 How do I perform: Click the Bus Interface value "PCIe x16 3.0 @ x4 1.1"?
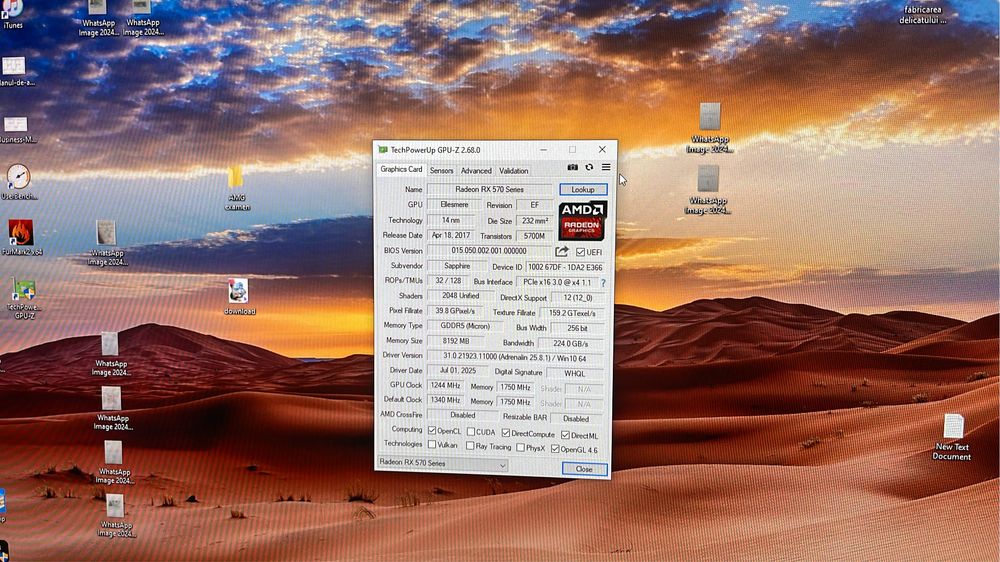[x=557, y=282]
